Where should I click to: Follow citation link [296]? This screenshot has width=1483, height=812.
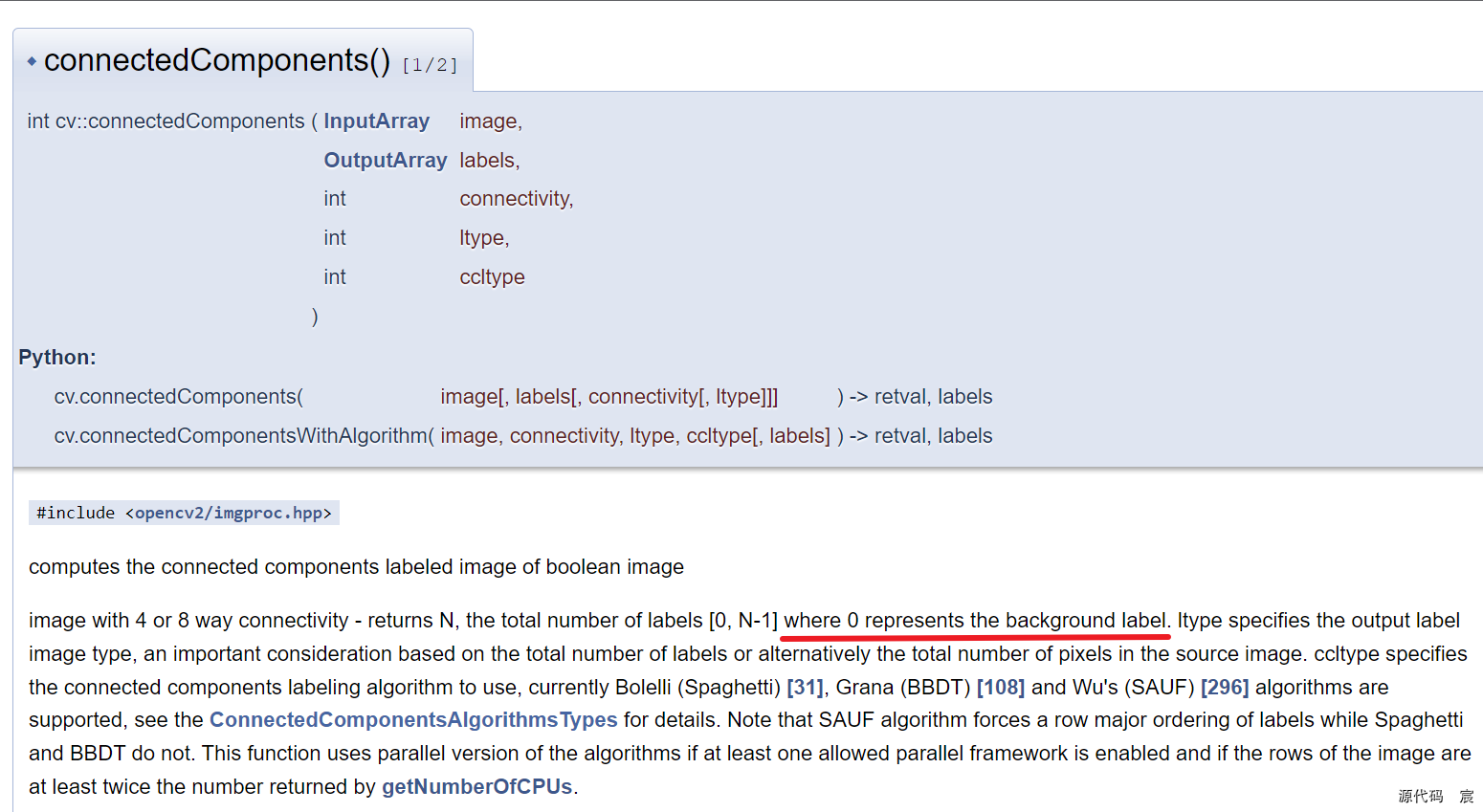tap(1225, 687)
